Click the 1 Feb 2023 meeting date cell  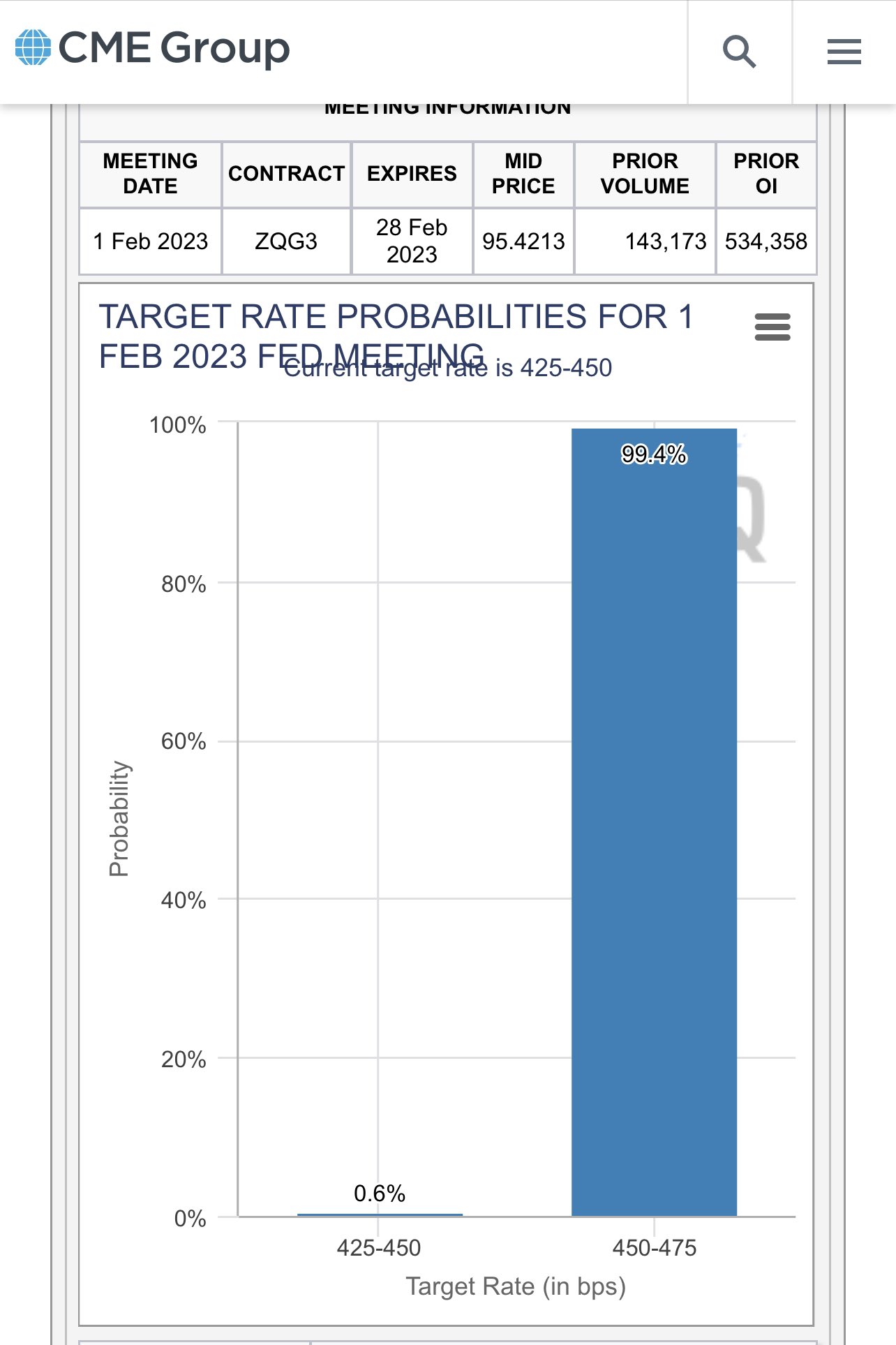(x=150, y=241)
